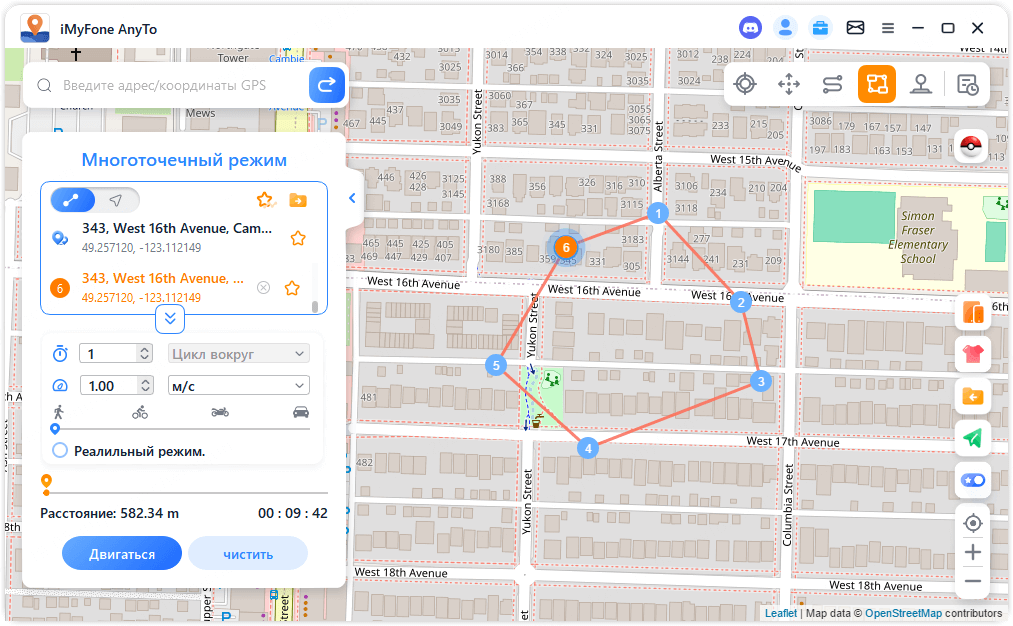Open the Pokeball game tool icon

click(971, 146)
